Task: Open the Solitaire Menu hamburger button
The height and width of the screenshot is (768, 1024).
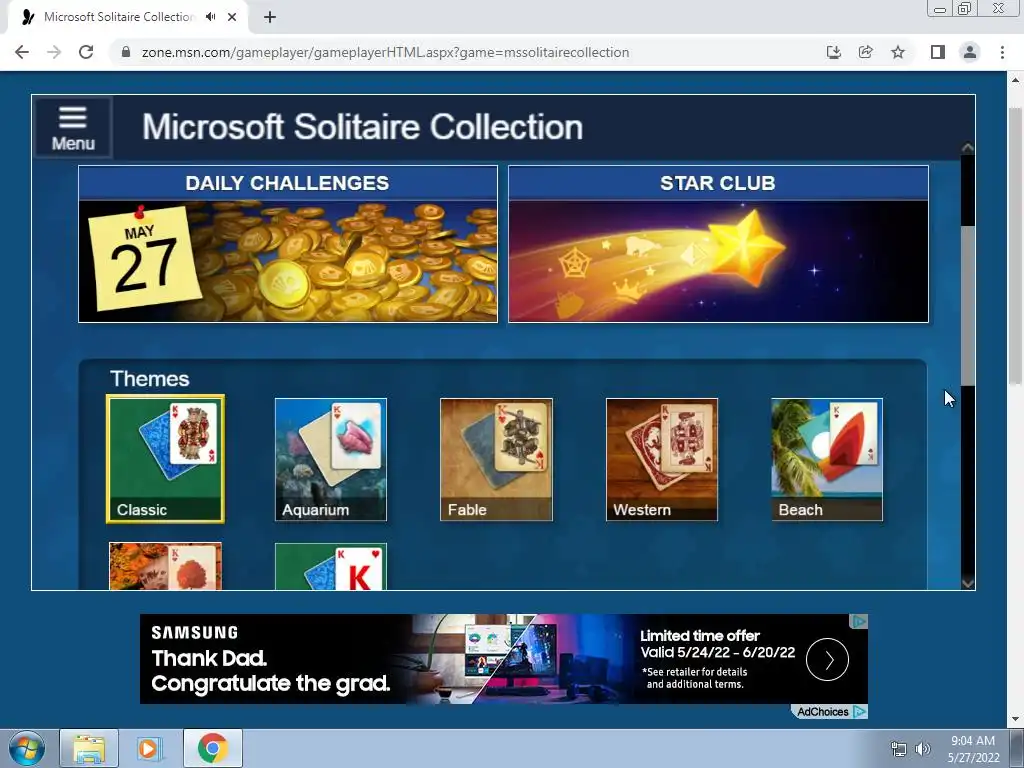Action: click(x=73, y=127)
